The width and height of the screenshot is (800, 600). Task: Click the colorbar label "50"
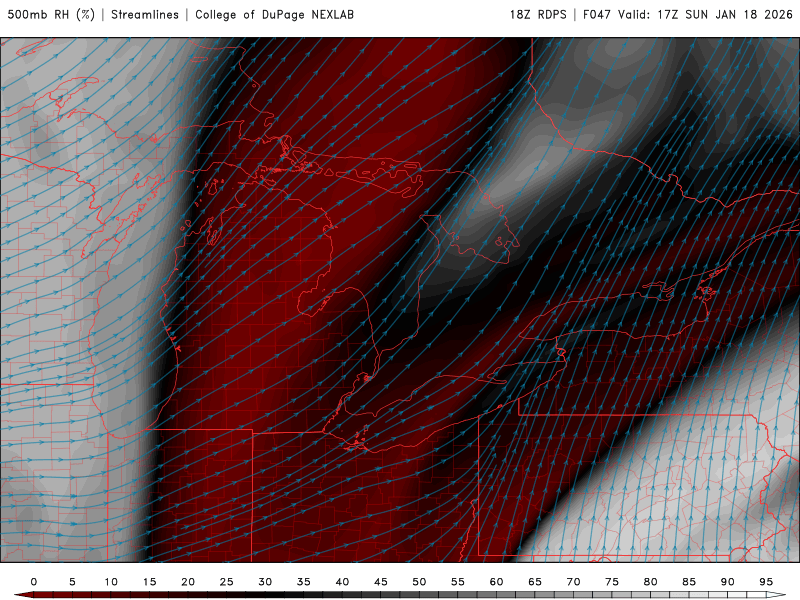click(x=419, y=582)
